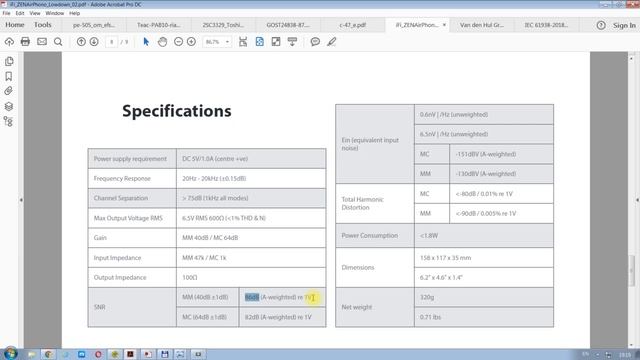The image size is (640, 360).
Task: Open the page thumbnails panel
Action: (9, 61)
